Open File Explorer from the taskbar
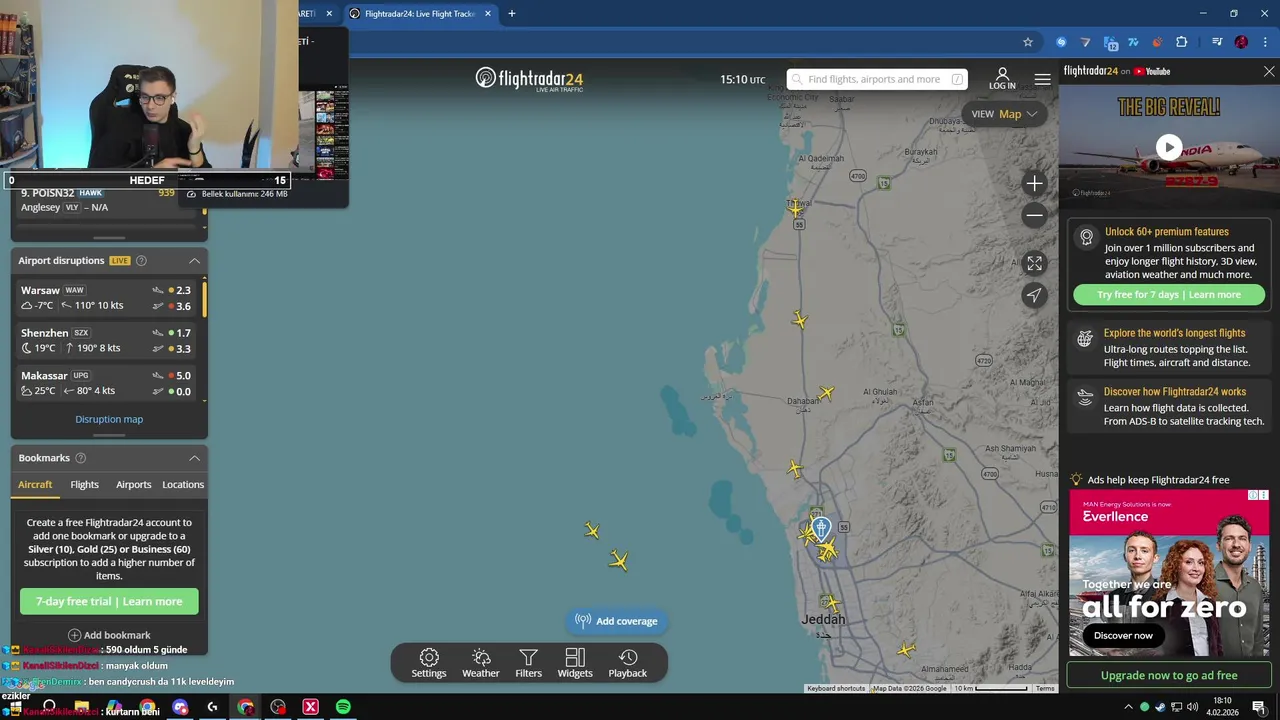 82,707
